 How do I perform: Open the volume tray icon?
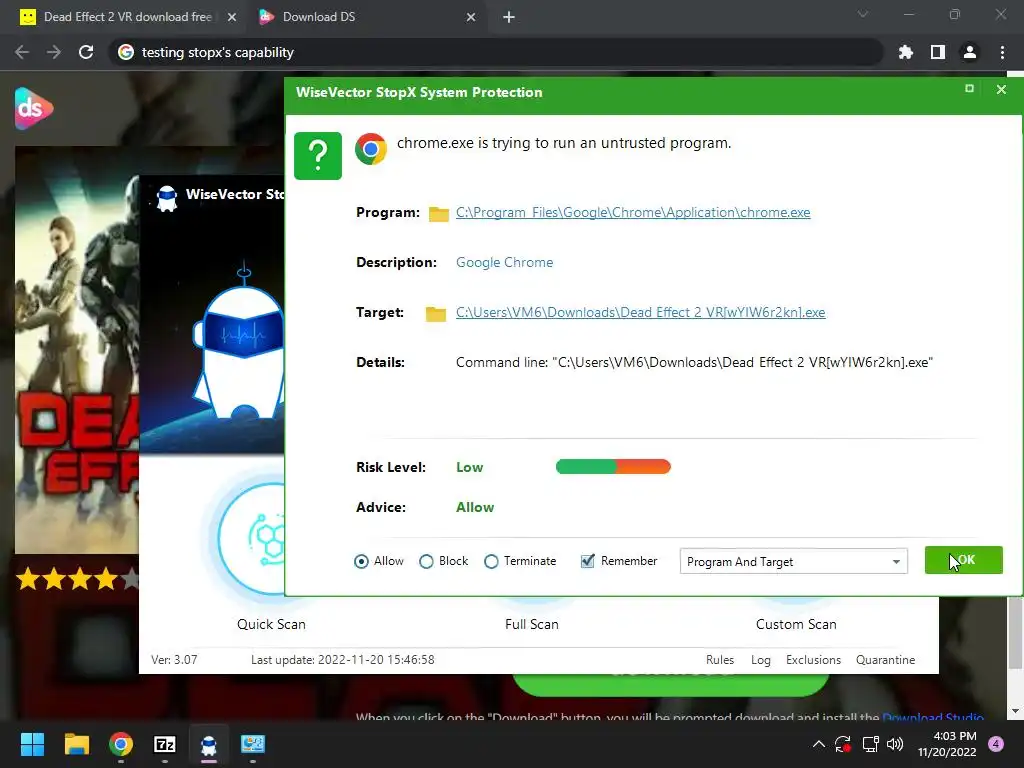point(895,744)
